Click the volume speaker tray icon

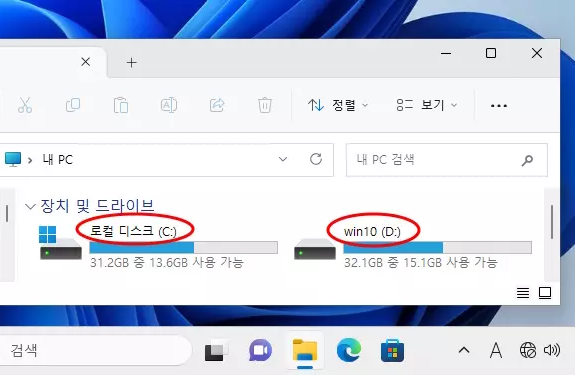click(552, 350)
